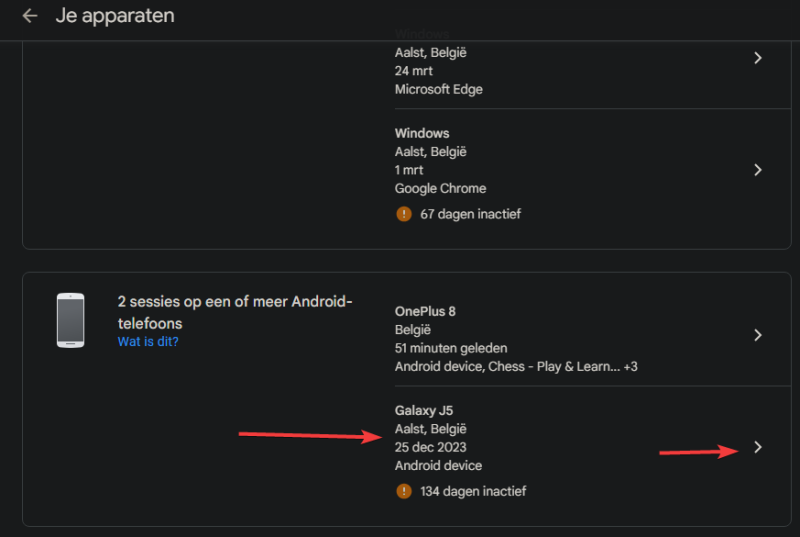Click '51 minuten geleden' activity text
This screenshot has width=800, height=537.
[x=451, y=348]
